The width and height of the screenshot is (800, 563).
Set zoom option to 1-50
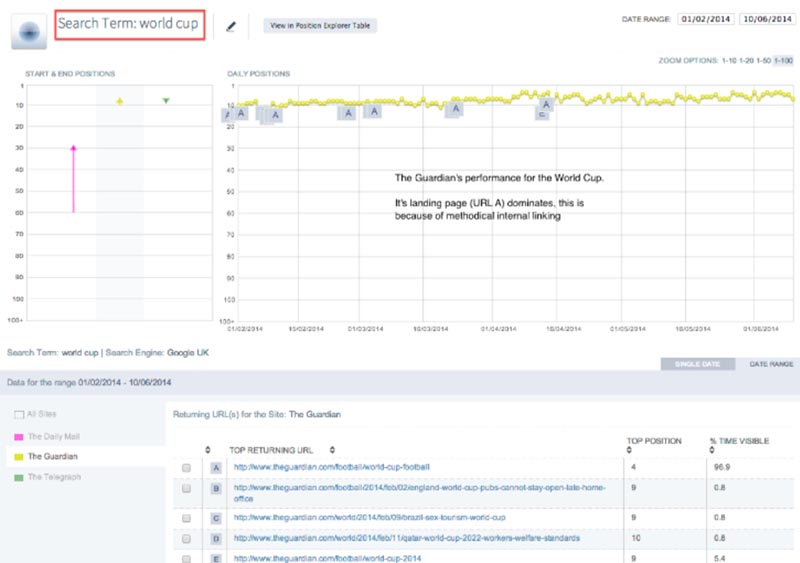764,60
